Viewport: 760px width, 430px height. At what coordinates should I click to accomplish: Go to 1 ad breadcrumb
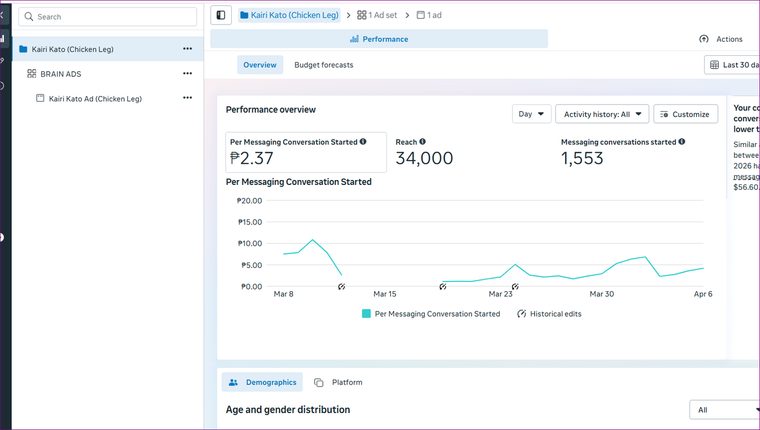[x=429, y=15]
